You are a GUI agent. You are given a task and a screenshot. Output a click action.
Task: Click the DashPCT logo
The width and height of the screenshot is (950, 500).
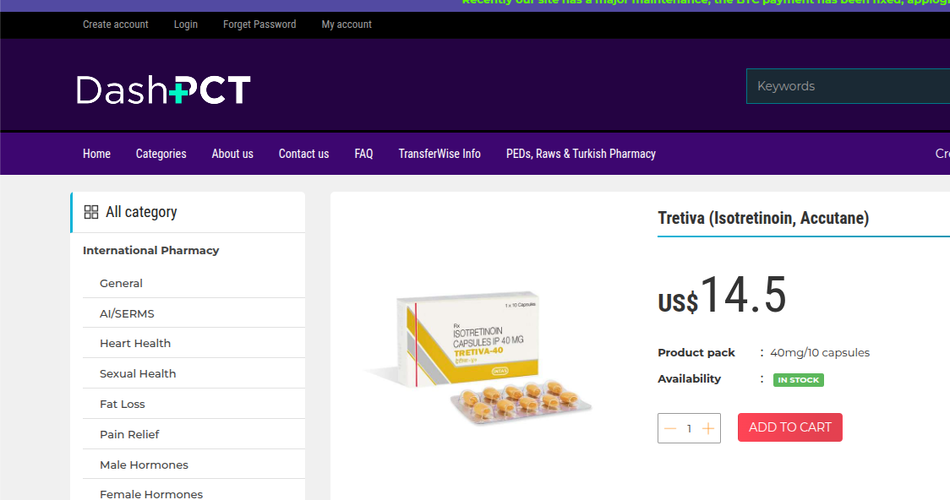click(164, 90)
